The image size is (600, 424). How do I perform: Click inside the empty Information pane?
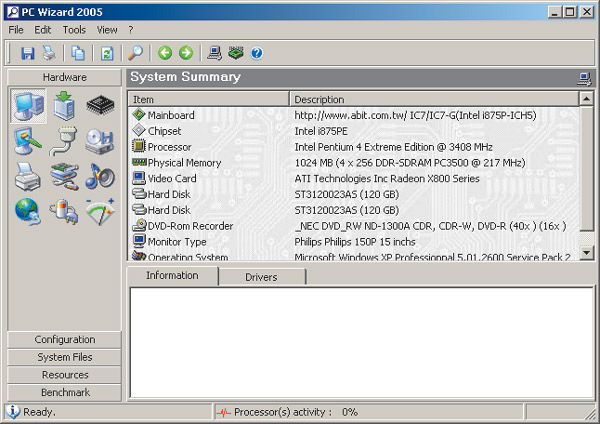[362, 342]
